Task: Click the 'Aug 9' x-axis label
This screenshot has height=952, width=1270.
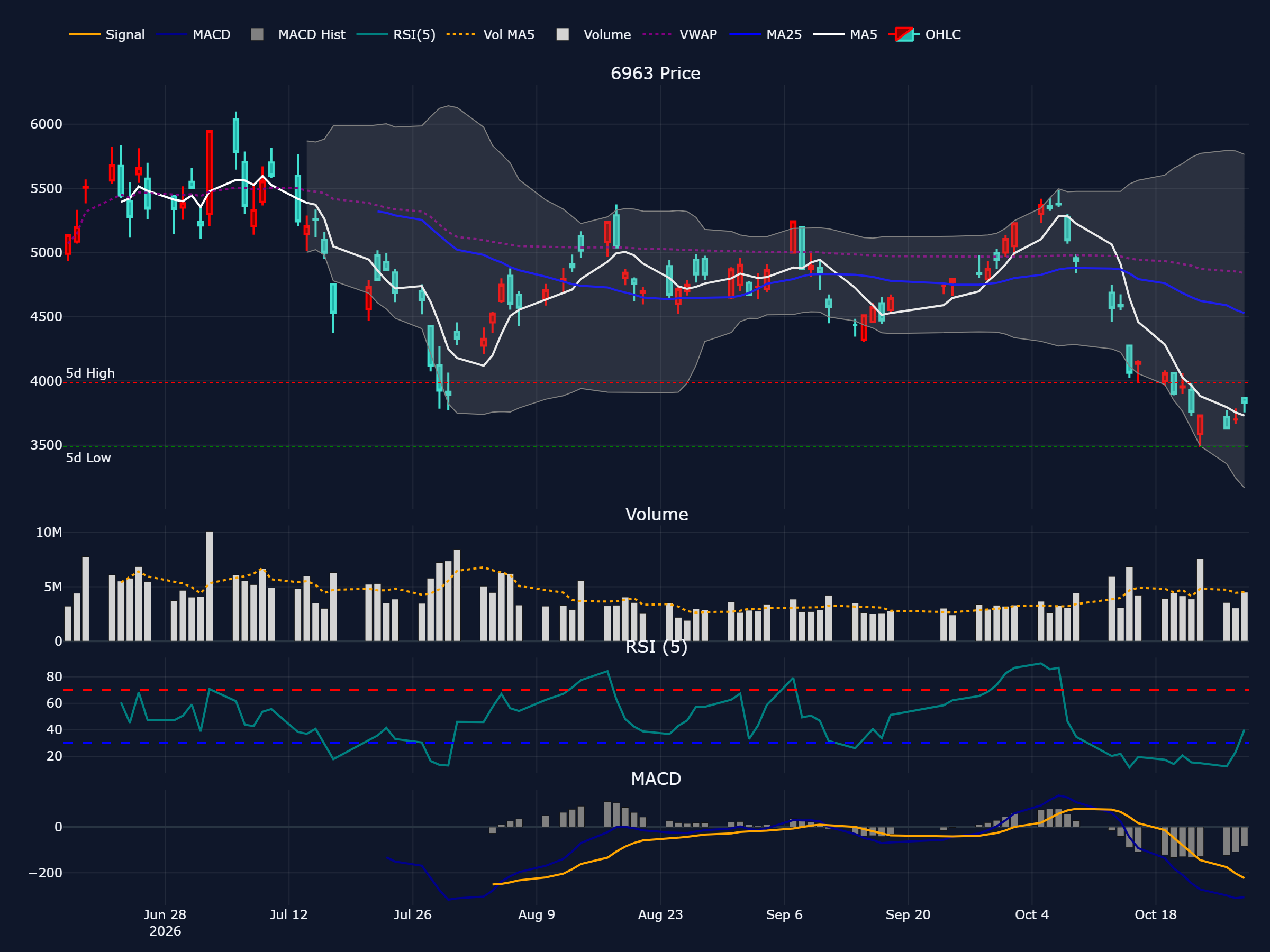Action: pyautogui.click(x=537, y=914)
